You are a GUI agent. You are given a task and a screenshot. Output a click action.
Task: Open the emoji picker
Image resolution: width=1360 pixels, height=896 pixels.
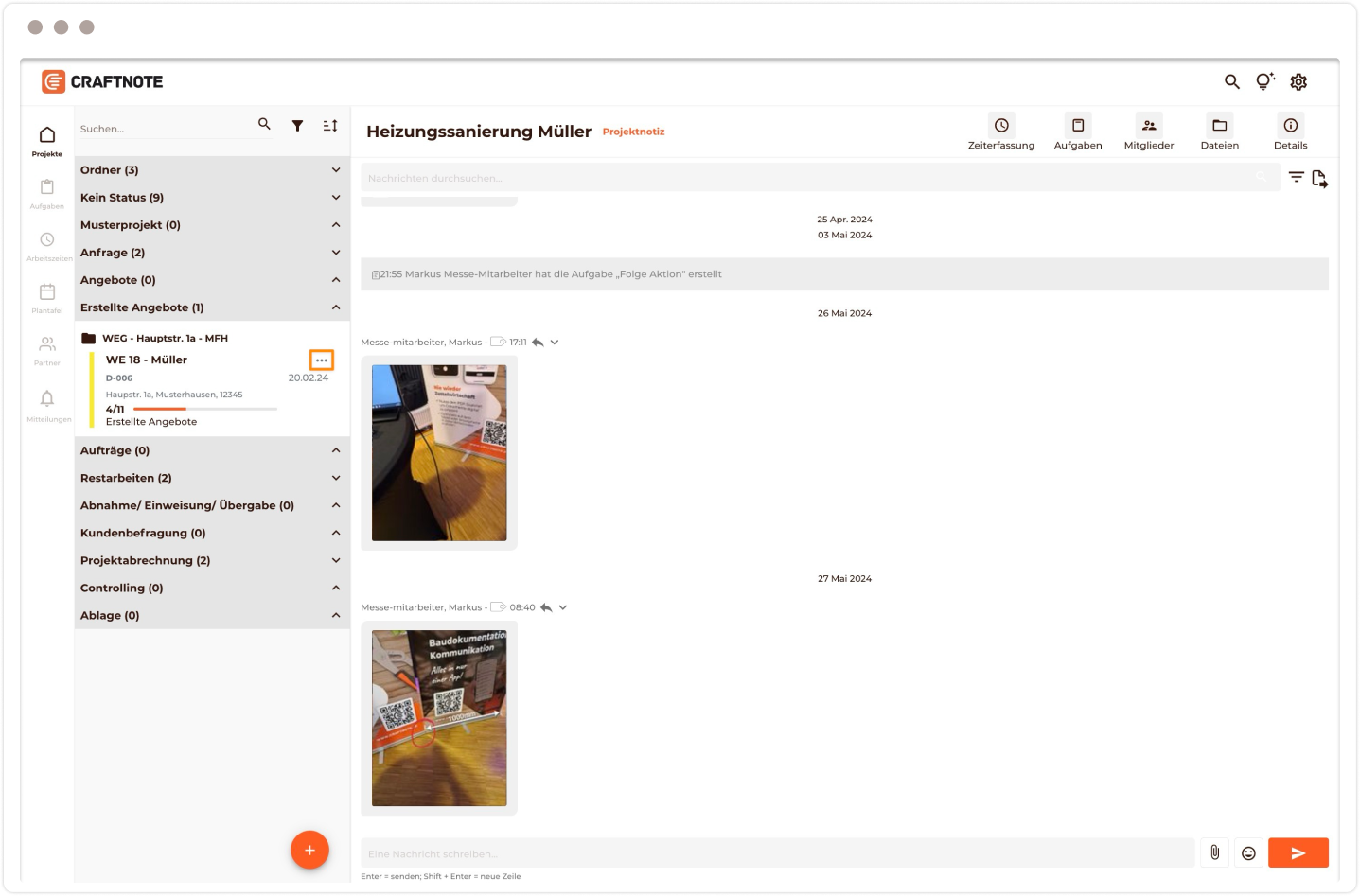[x=1248, y=852]
